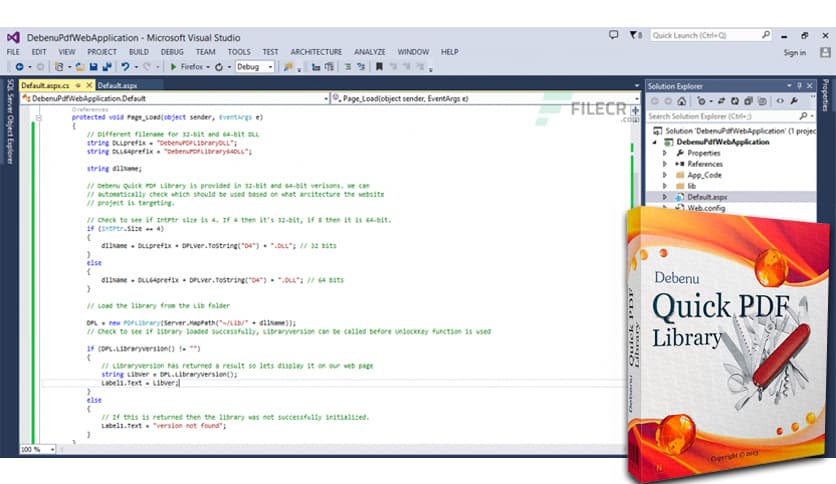Click the Bookmark icon in toolbar
The image size is (836, 484).
point(379,67)
